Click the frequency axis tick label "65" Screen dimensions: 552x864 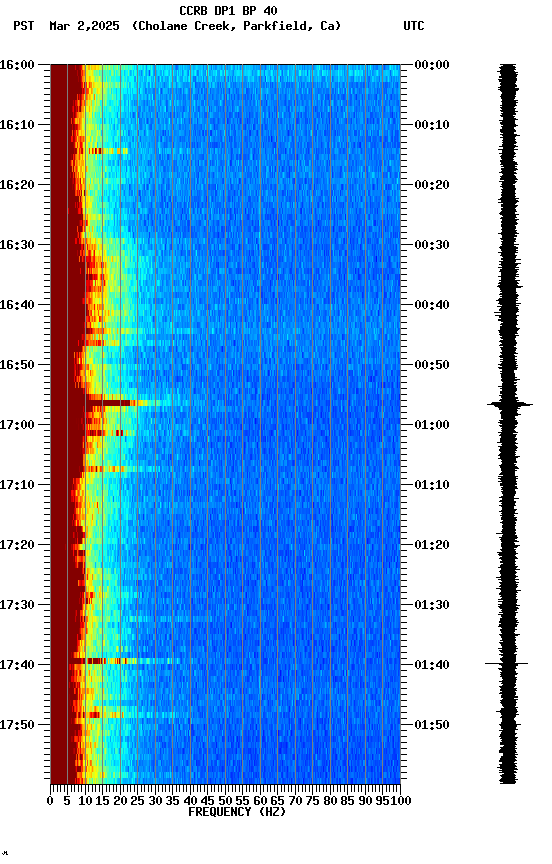(277, 801)
